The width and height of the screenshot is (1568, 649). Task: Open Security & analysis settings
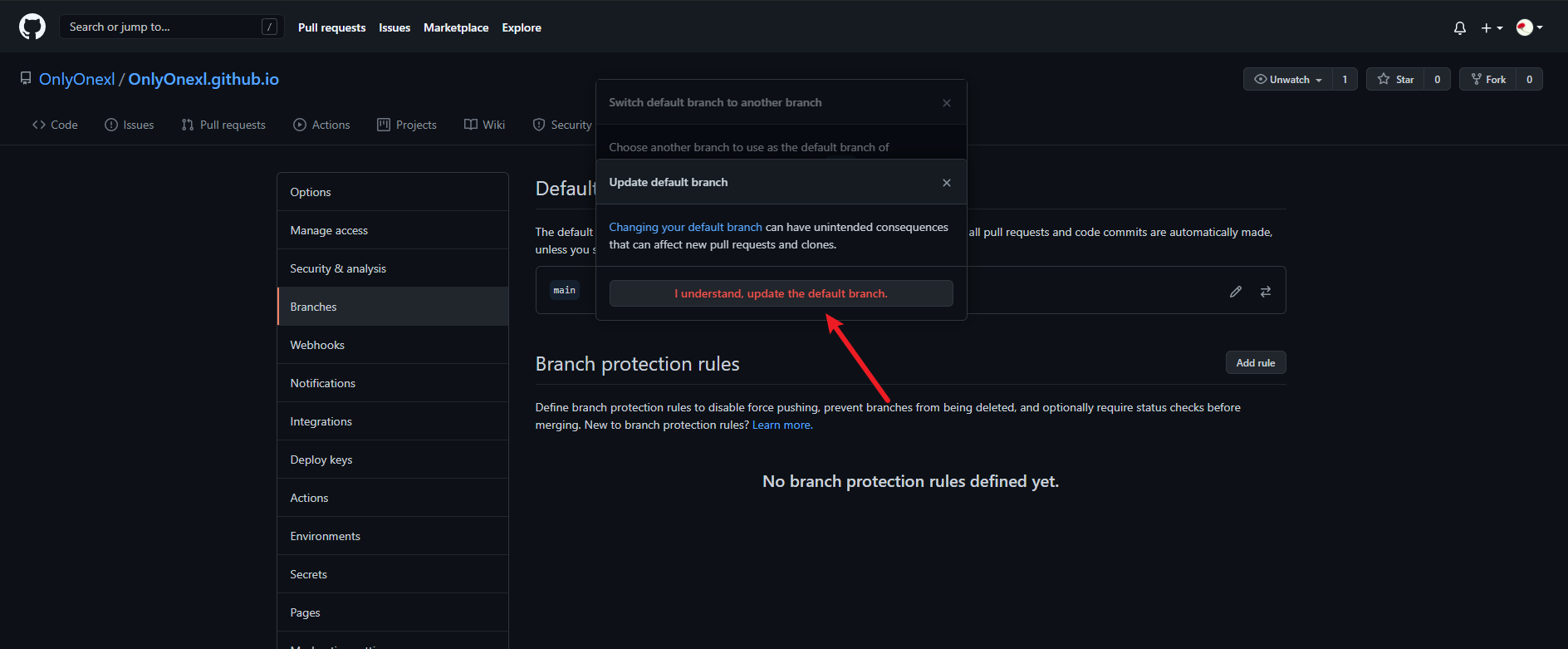coord(393,268)
